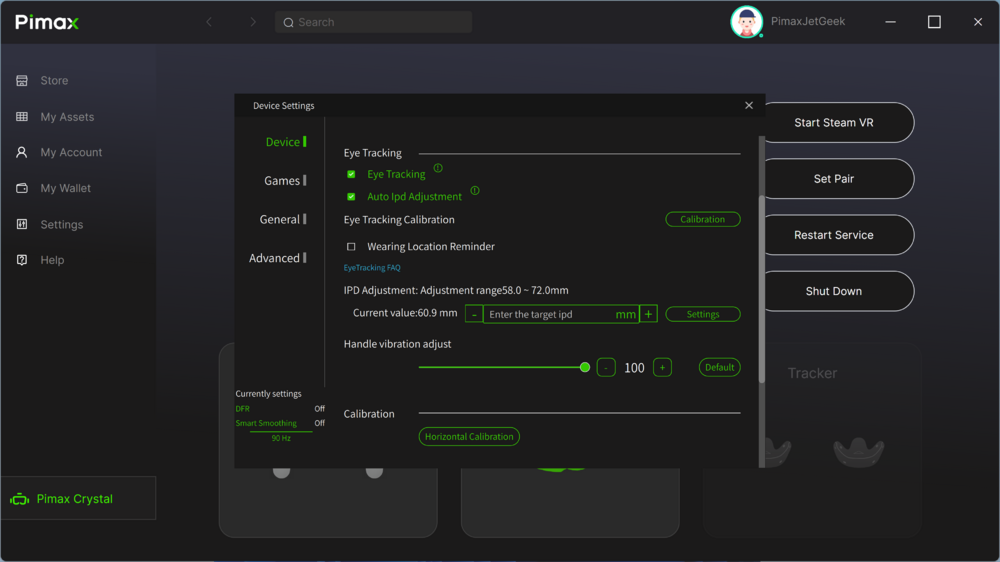
Task: Decrease target IPD with minus button
Action: point(474,314)
